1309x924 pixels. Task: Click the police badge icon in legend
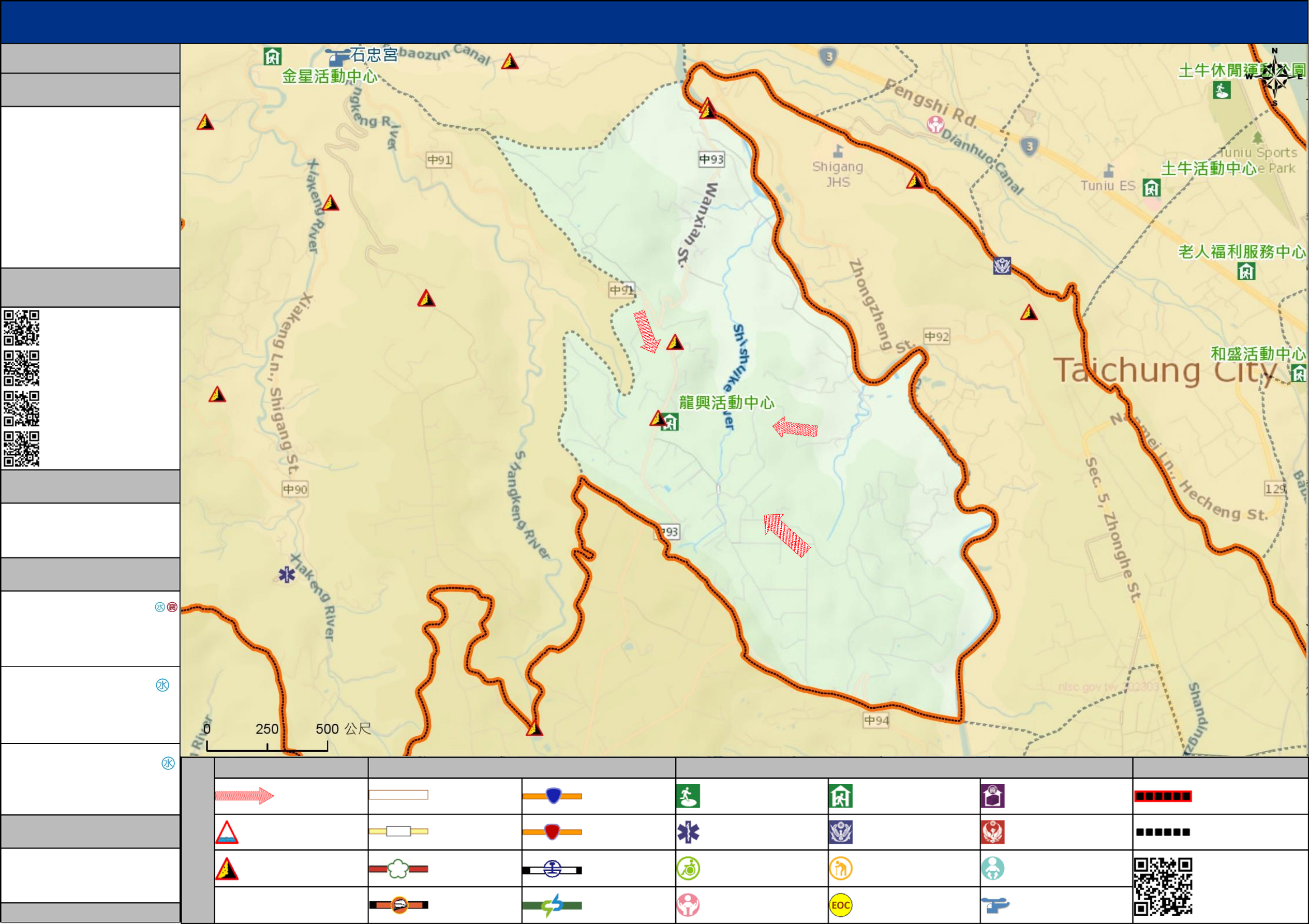pyautogui.click(x=841, y=832)
